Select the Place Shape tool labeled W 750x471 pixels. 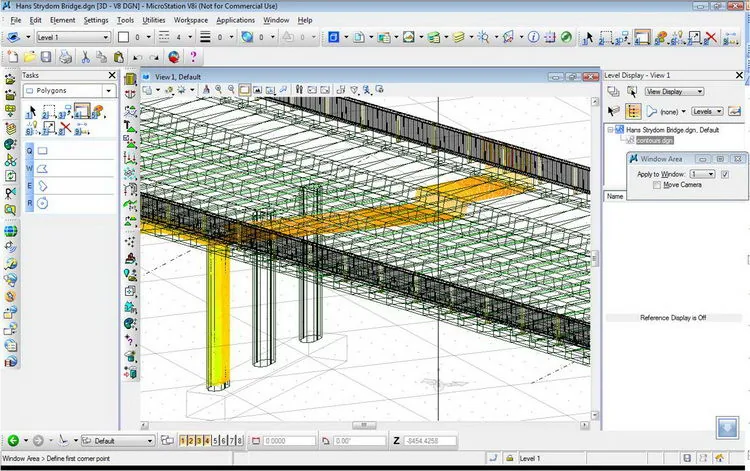pyautogui.click(x=43, y=168)
